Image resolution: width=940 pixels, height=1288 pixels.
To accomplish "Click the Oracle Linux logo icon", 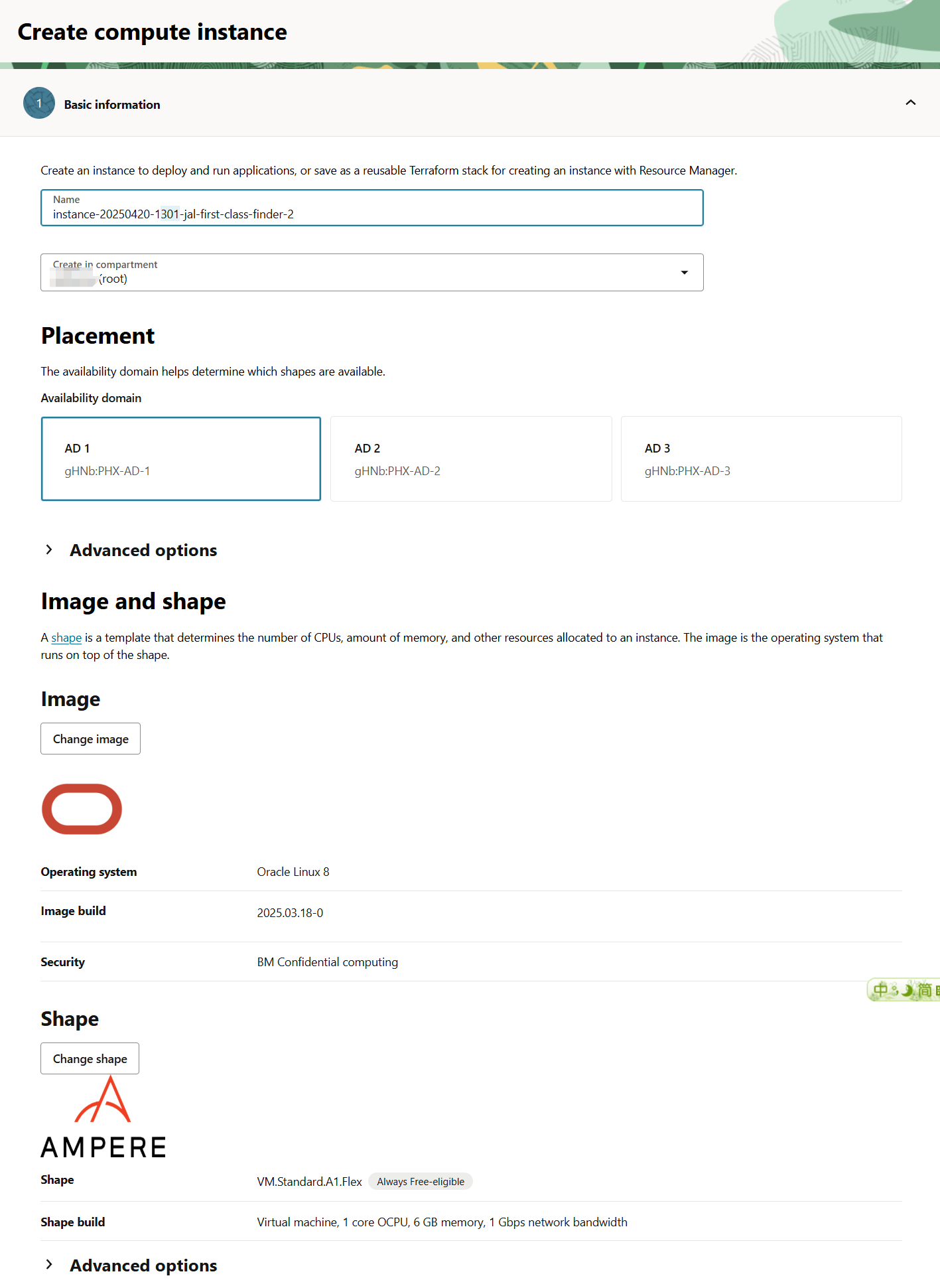I will point(82,809).
